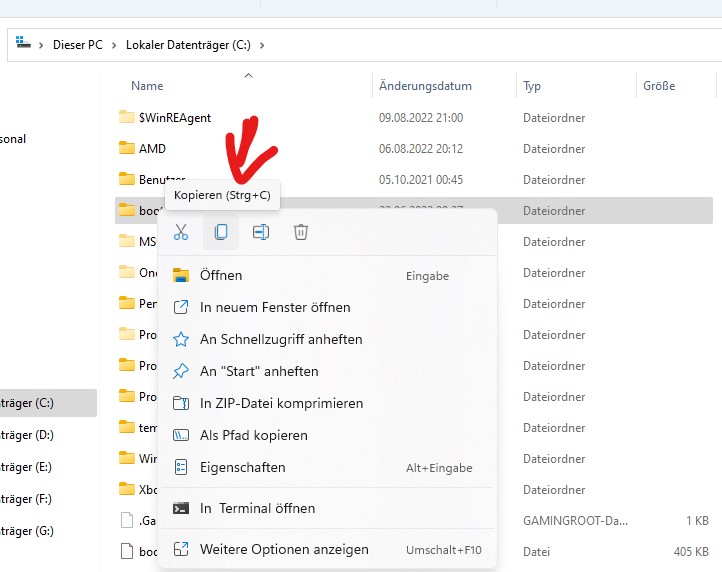Click the date 09.08.2022 21:00
Screen dimensions: 722x572
(421, 118)
